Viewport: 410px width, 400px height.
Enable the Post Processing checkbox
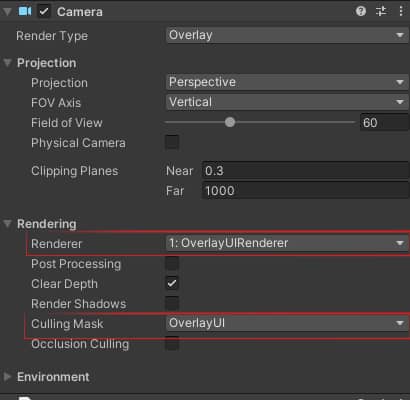[x=172, y=263]
